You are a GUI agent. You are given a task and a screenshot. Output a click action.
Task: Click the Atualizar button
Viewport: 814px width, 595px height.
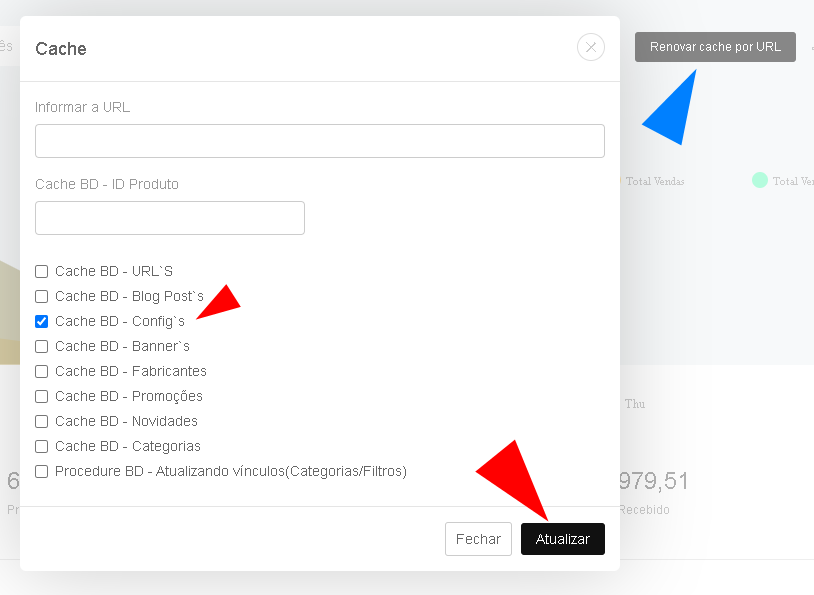(563, 539)
